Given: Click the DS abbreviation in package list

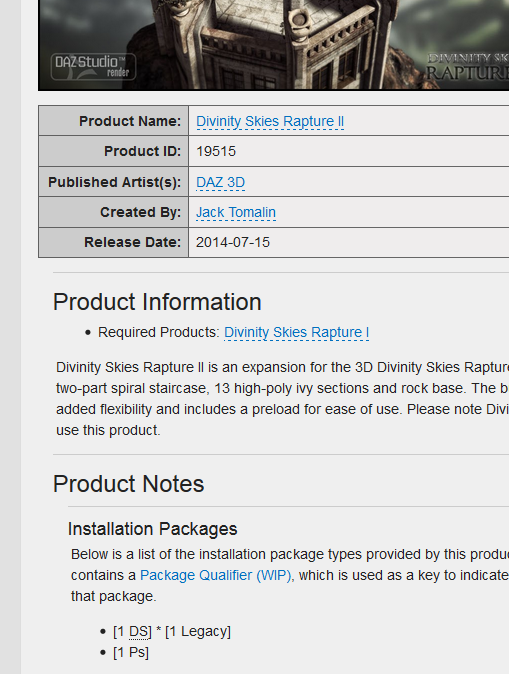Looking at the screenshot, I should [138, 631].
